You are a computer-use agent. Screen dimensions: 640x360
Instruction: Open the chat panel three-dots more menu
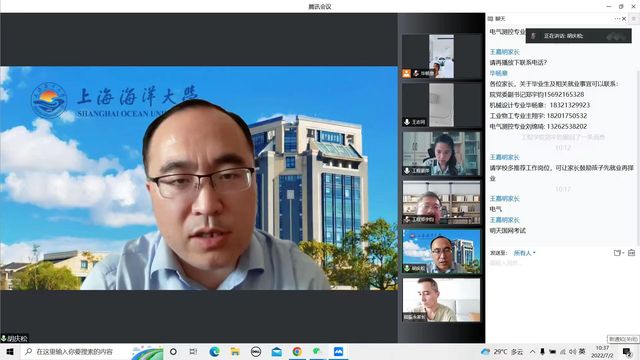(617, 19)
